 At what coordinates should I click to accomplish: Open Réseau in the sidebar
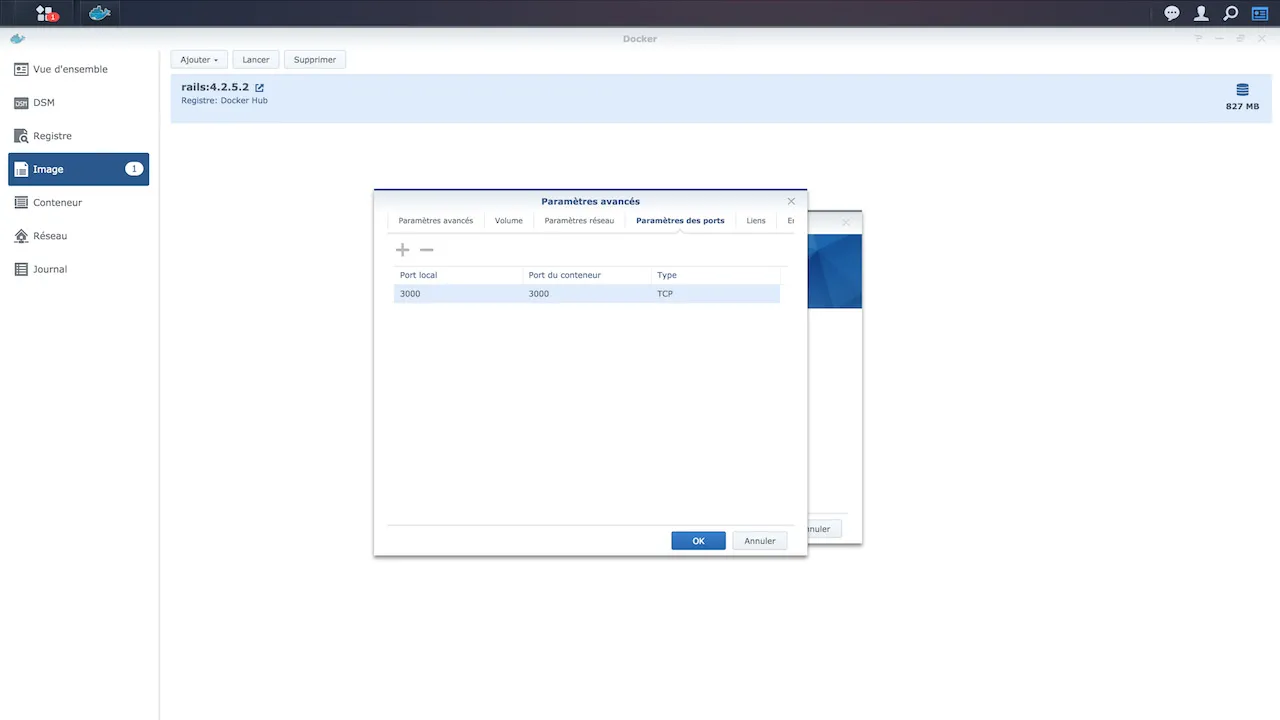point(78,236)
